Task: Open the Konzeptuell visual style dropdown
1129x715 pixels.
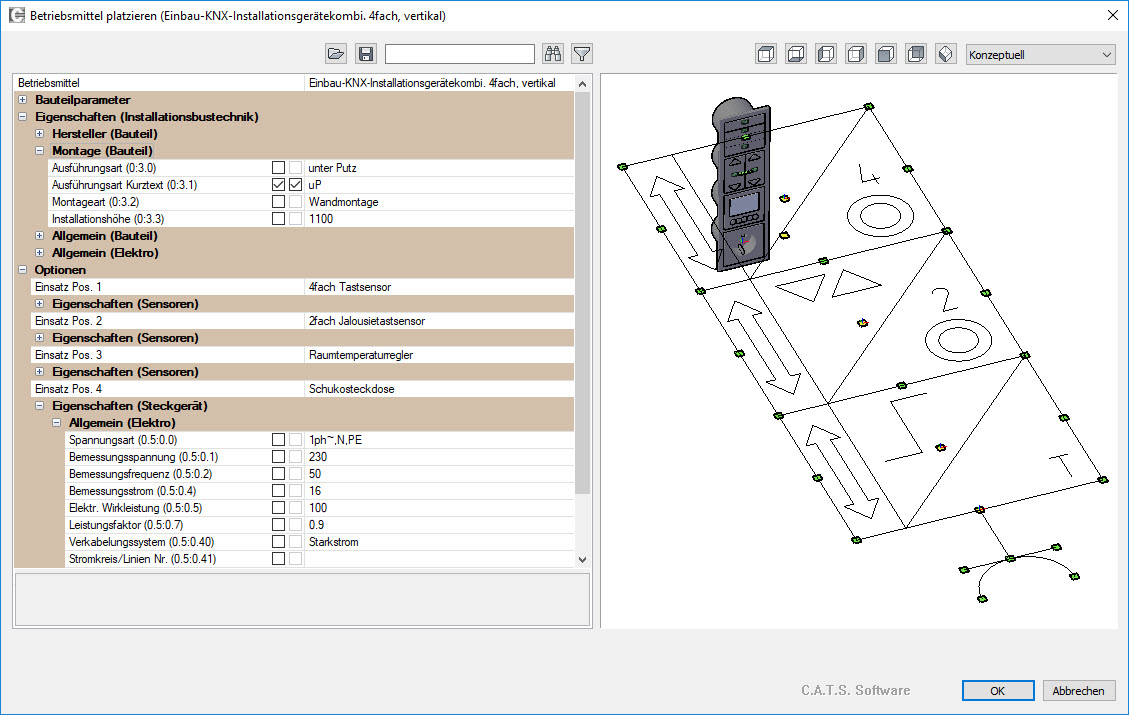Action: [x=1040, y=54]
